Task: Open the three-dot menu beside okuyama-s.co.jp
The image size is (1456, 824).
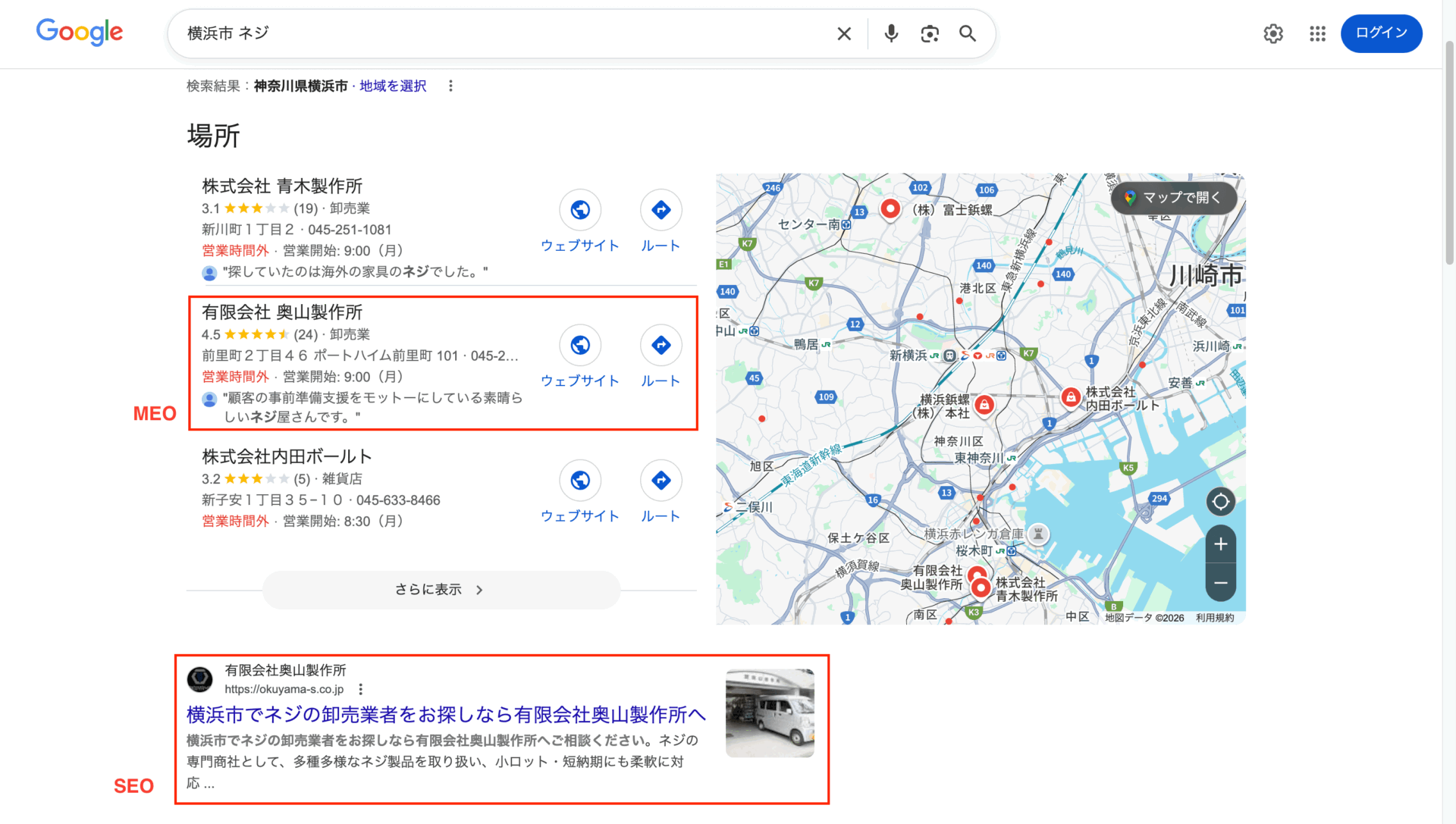Action: (x=362, y=689)
